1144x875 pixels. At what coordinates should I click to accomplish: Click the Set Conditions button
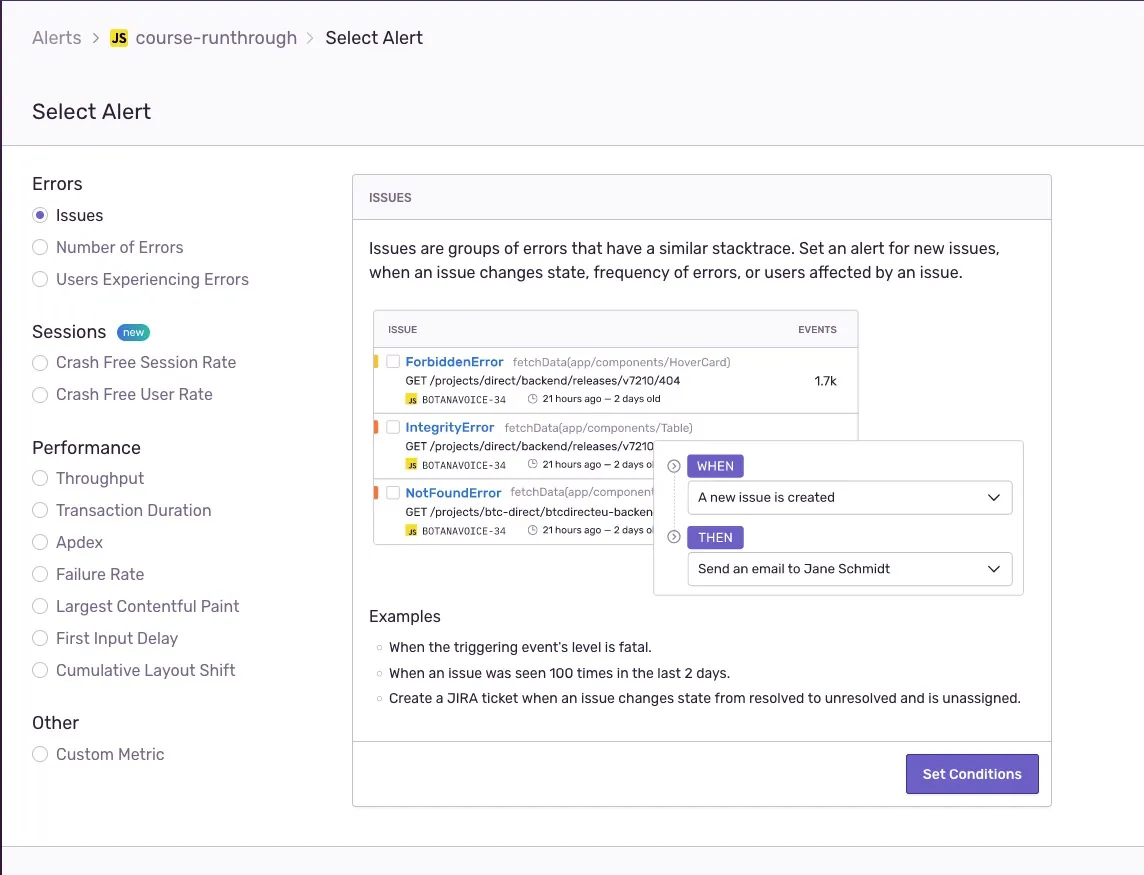point(972,774)
